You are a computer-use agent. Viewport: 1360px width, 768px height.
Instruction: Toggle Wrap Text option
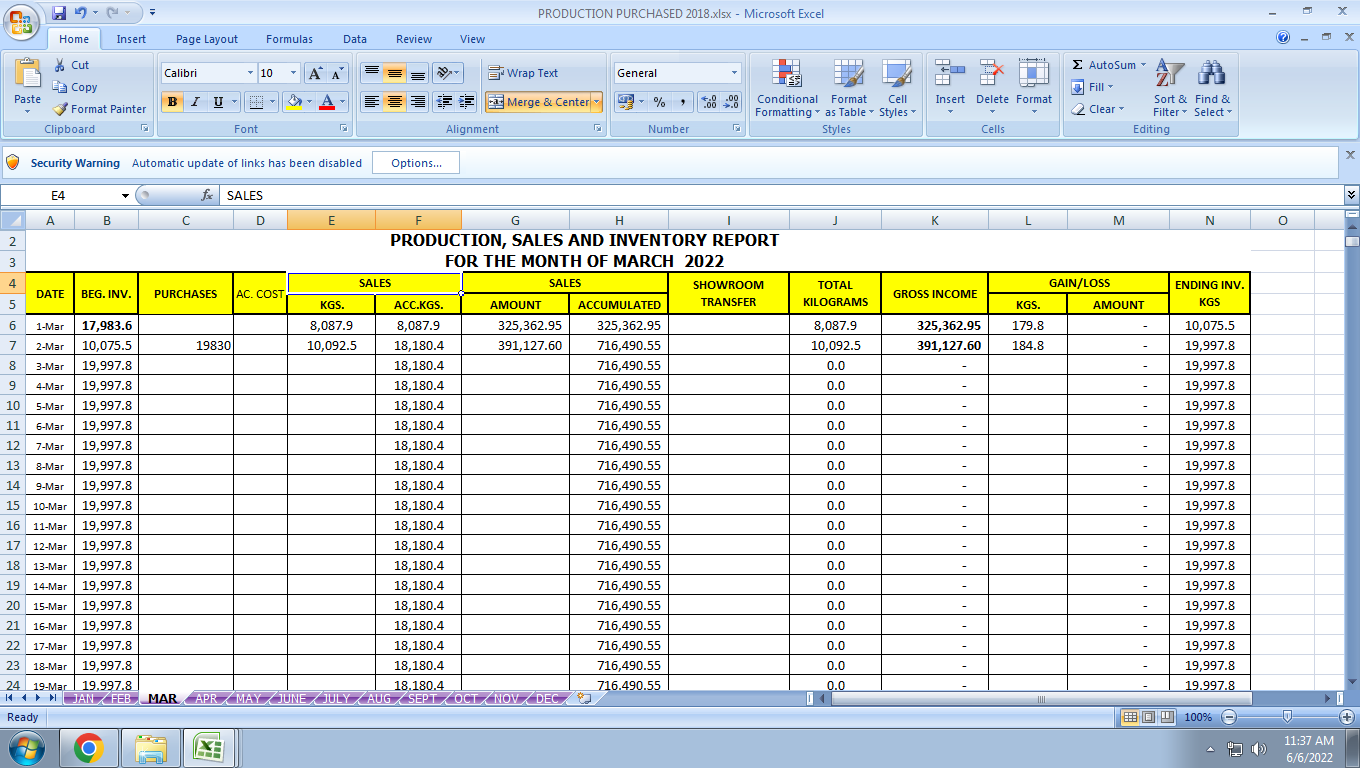(x=522, y=73)
